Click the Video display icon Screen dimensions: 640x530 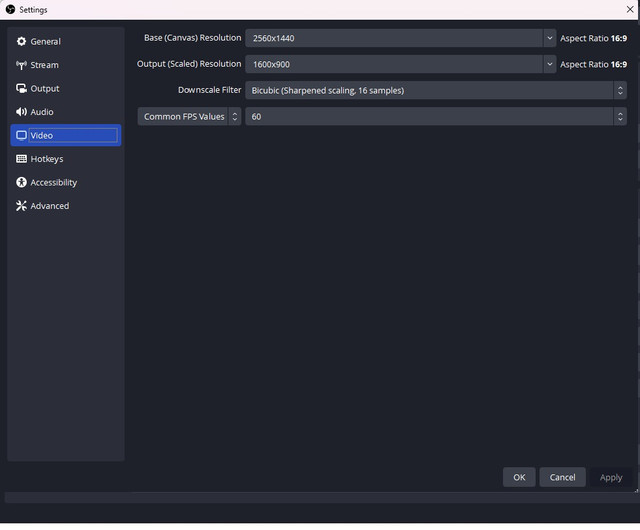point(21,135)
